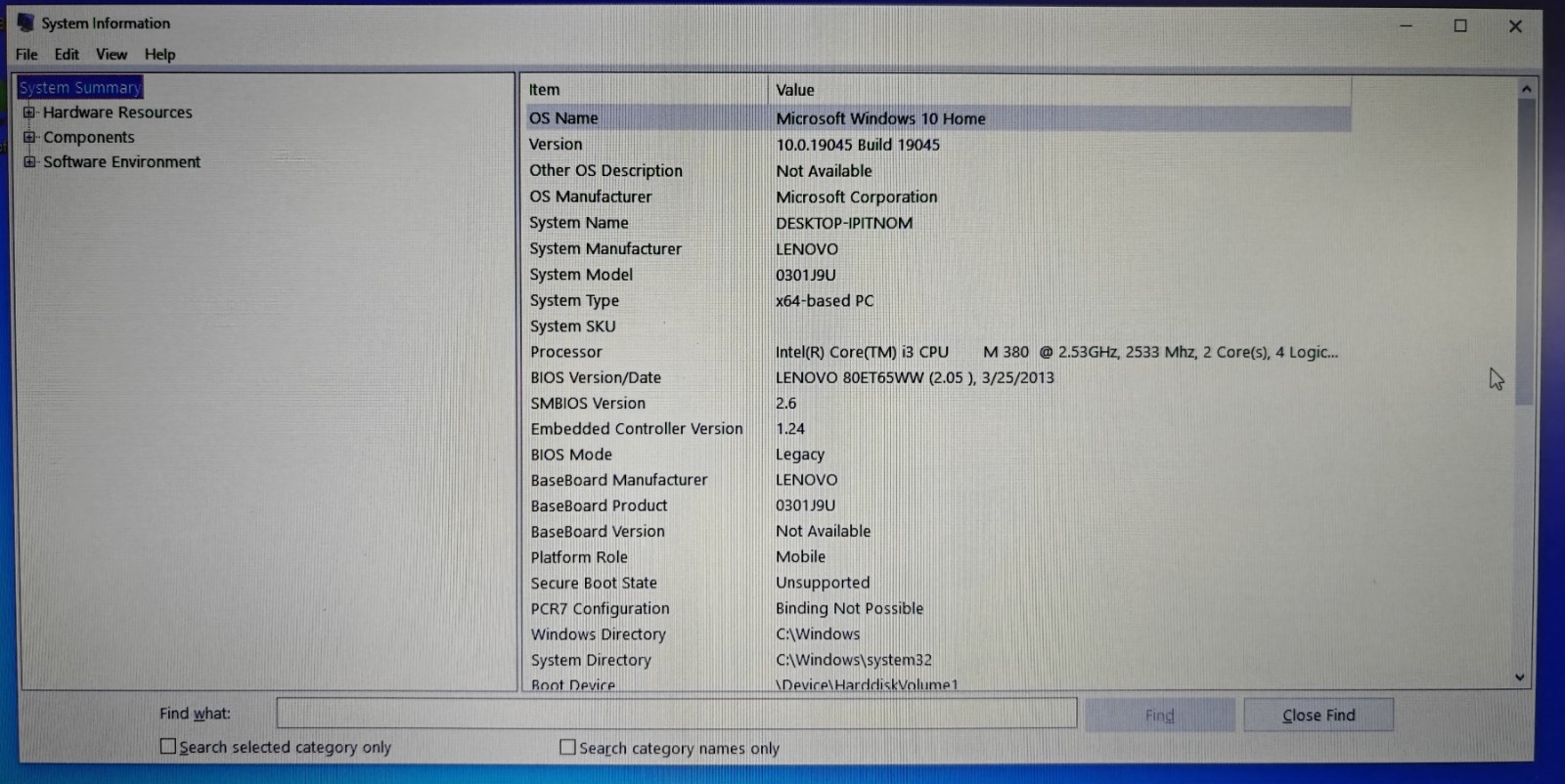Maximize the System Information window

pyautogui.click(x=1460, y=25)
